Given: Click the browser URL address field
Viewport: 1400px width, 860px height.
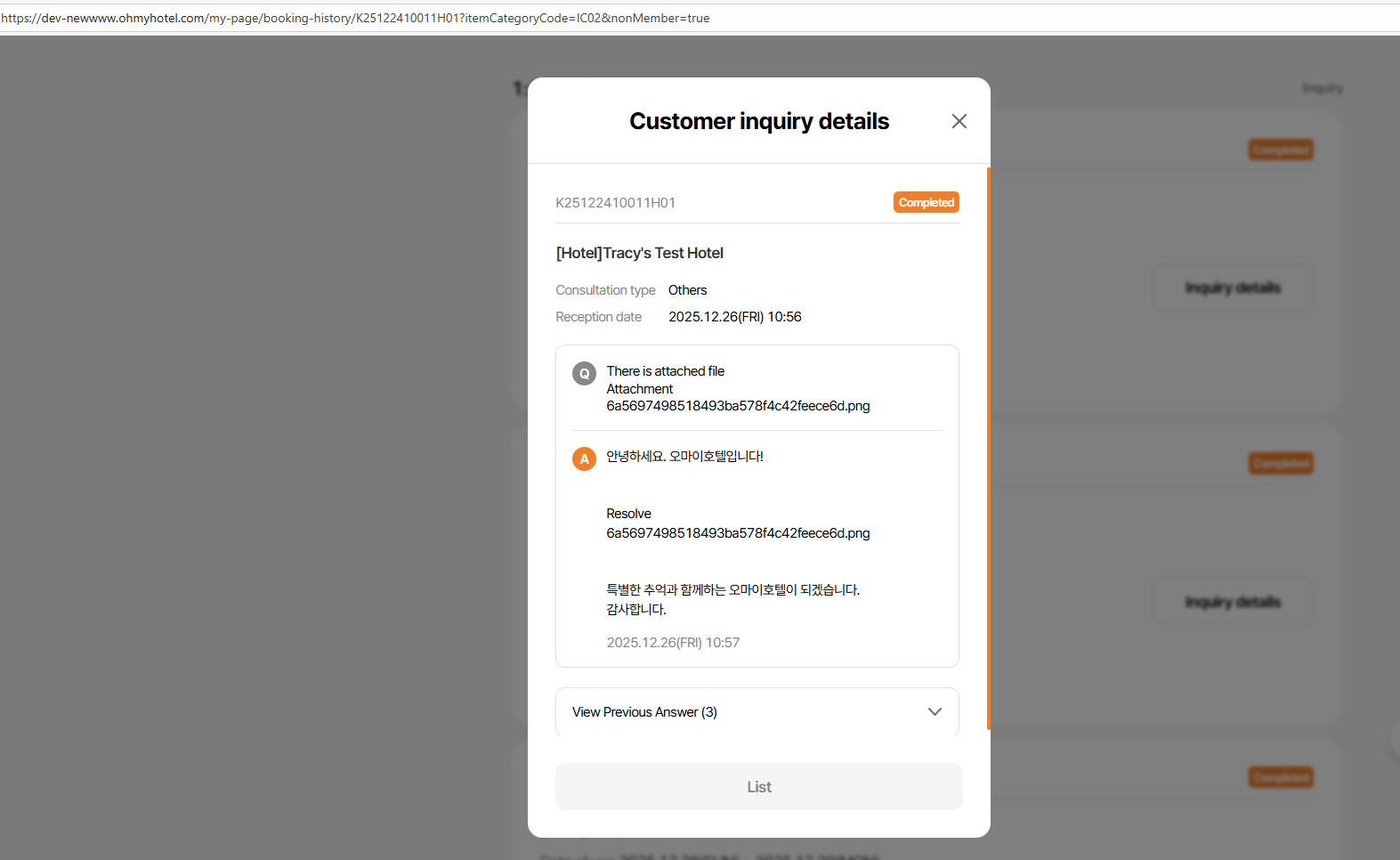Looking at the screenshot, I should pyautogui.click(x=356, y=18).
